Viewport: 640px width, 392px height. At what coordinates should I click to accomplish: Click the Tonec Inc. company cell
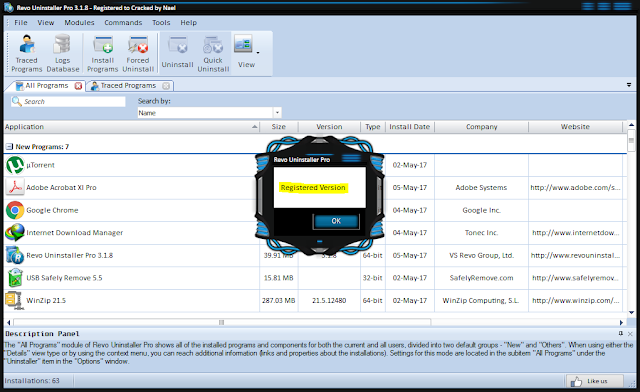coord(481,233)
